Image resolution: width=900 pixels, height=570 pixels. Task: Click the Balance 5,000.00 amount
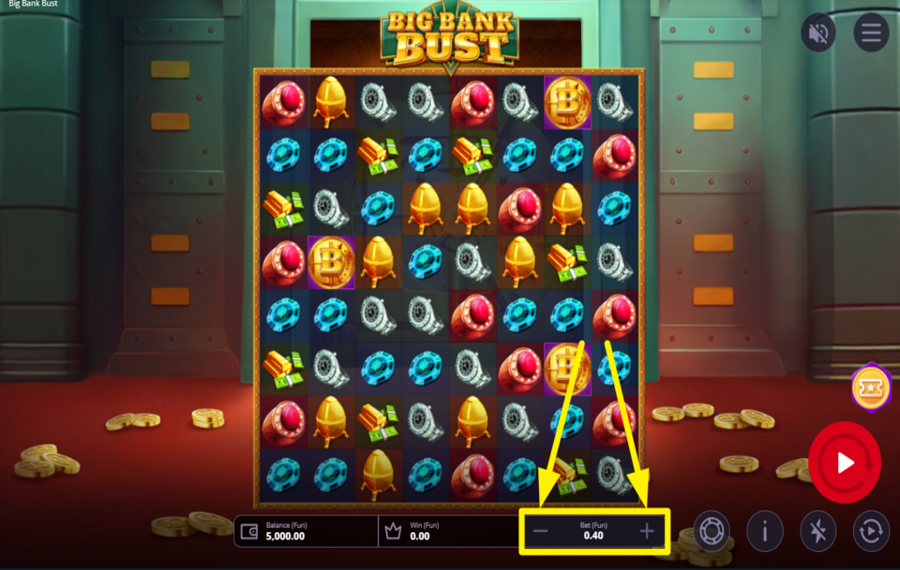[285, 536]
